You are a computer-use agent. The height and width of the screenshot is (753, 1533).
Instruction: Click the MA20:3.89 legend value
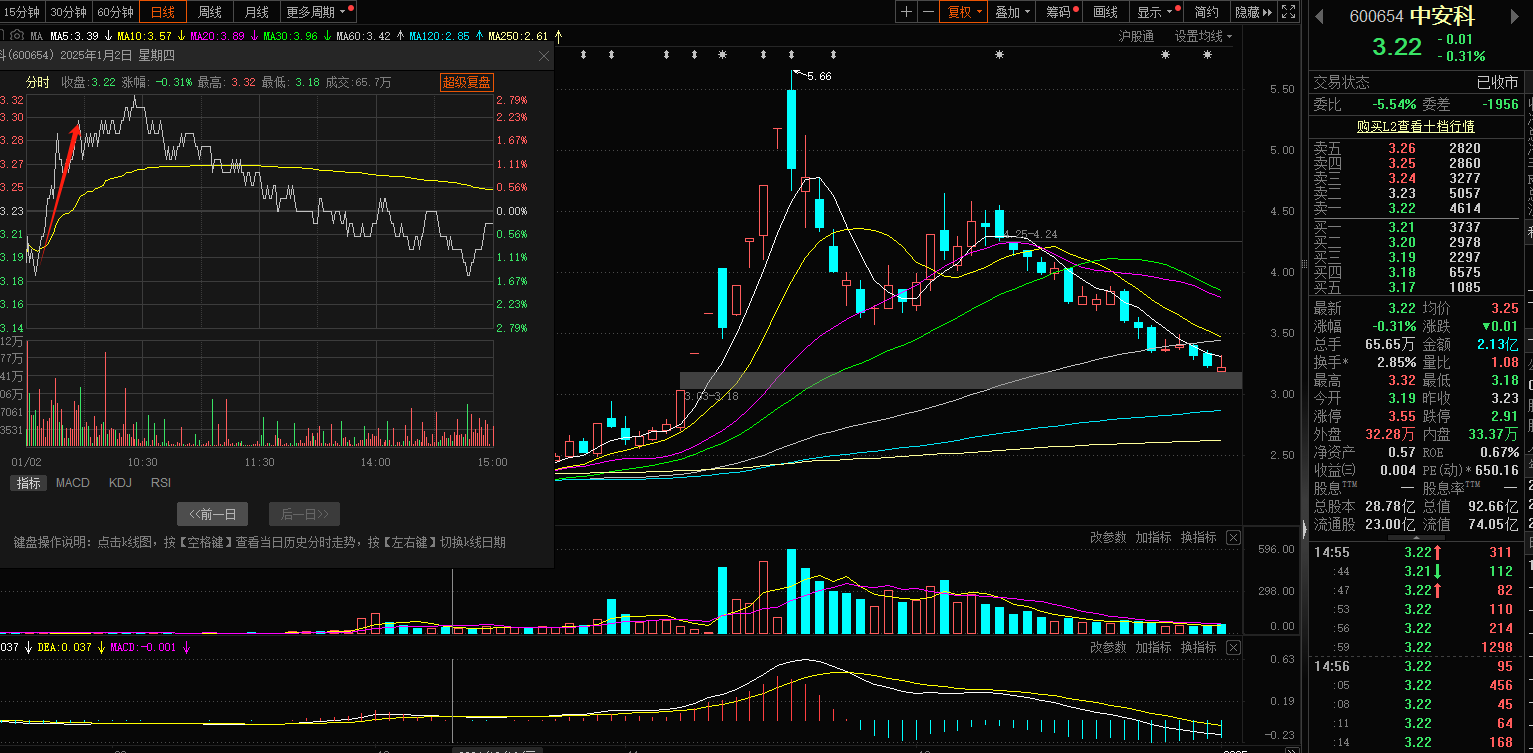(x=217, y=36)
